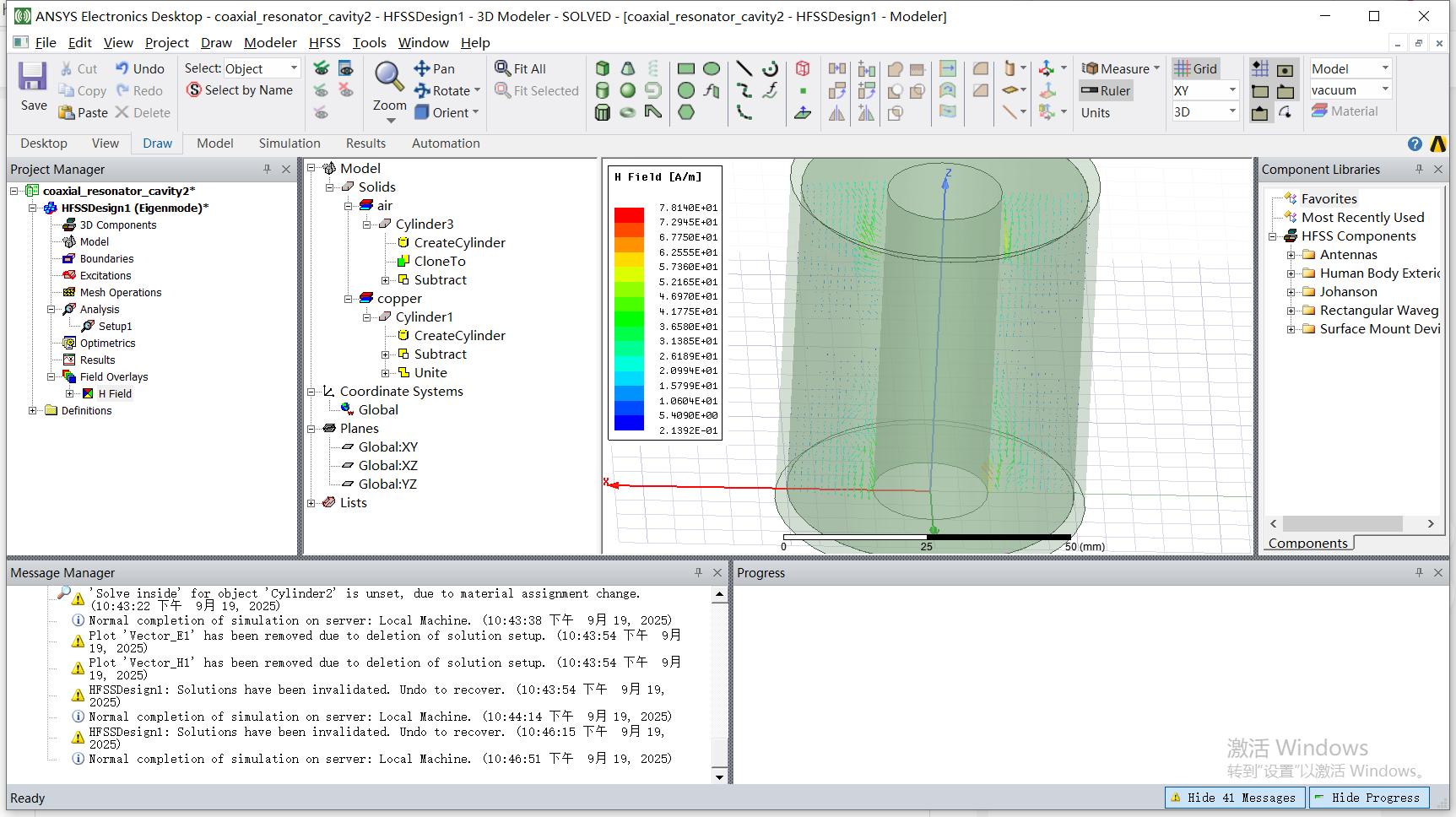Select the Draw line tool icon
1456x817 pixels.
[744, 68]
